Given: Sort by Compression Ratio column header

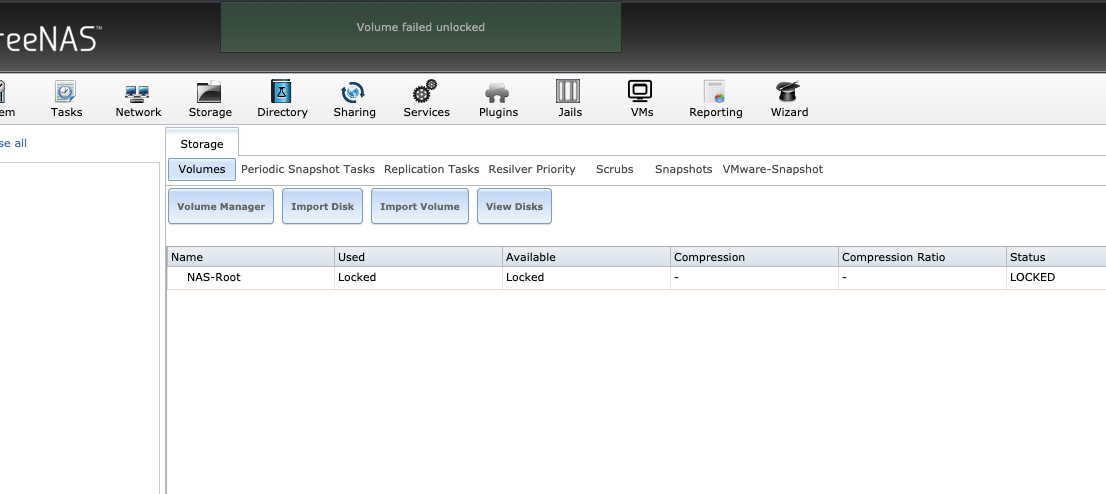Looking at the screenshot, I should coord(922,257).
